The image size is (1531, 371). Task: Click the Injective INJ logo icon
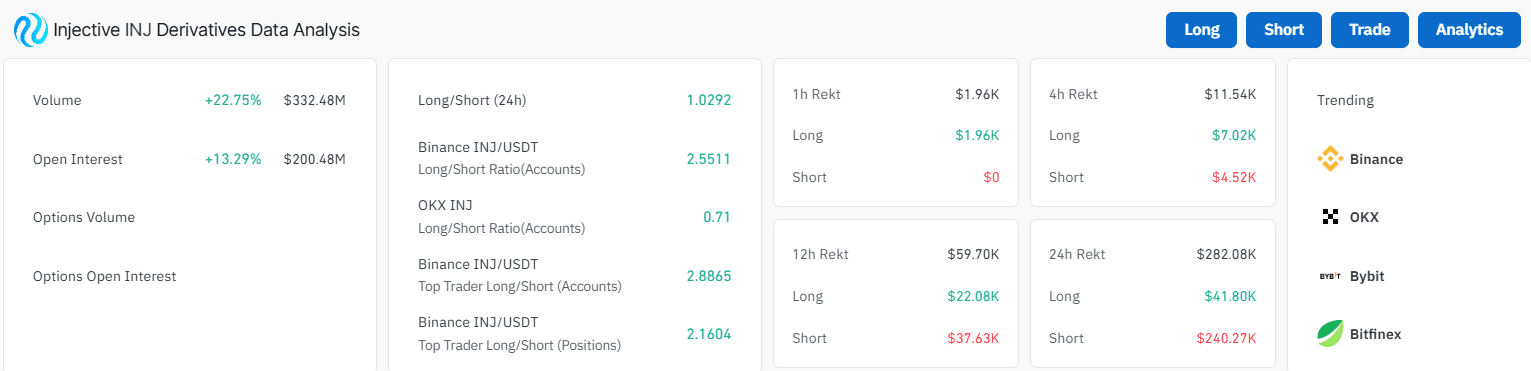pyautogui.click(x=31, y=30)
